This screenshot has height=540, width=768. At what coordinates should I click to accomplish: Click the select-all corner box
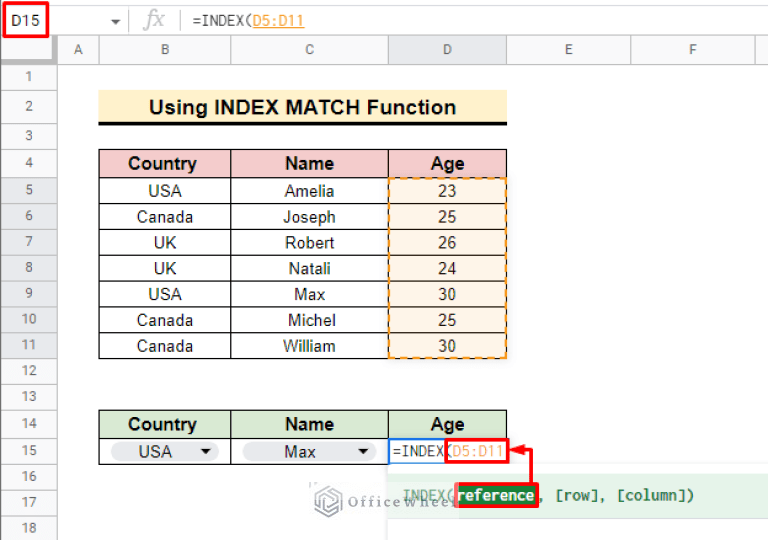click(29, 49)
